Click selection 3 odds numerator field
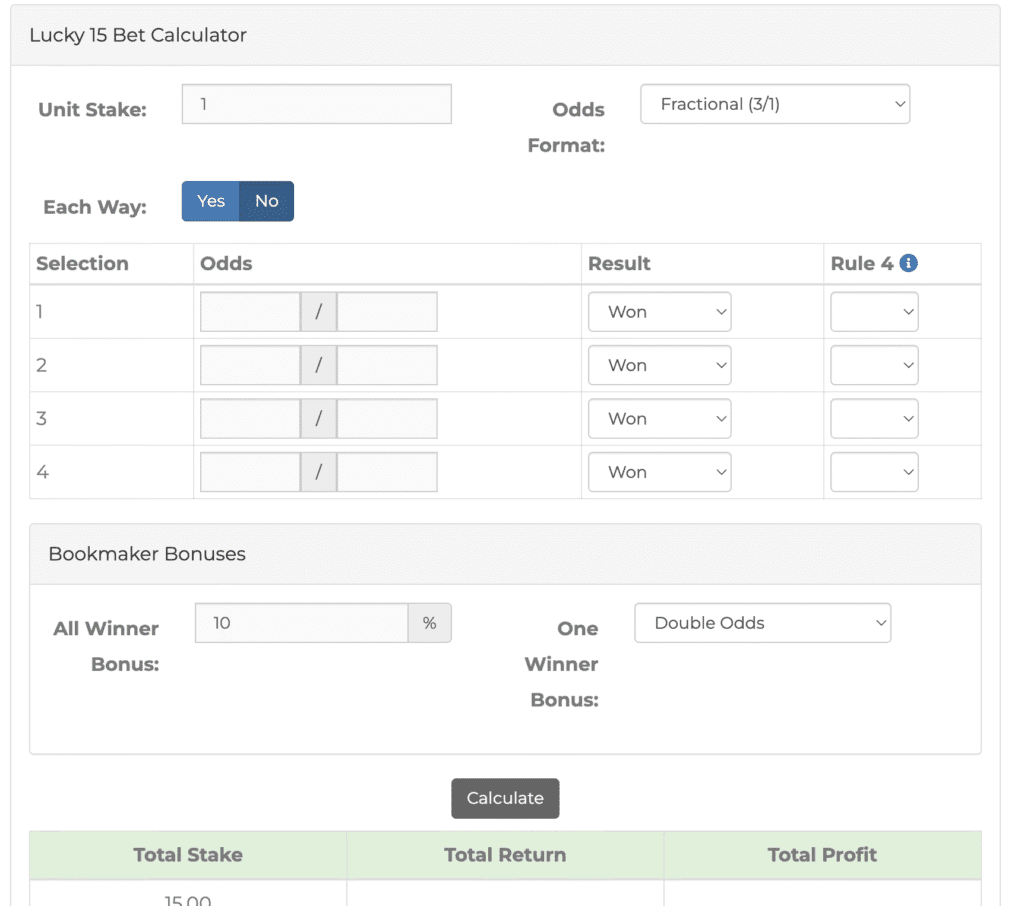The height and width of the screenshot is (906, 1024). (x=250, y=419)
